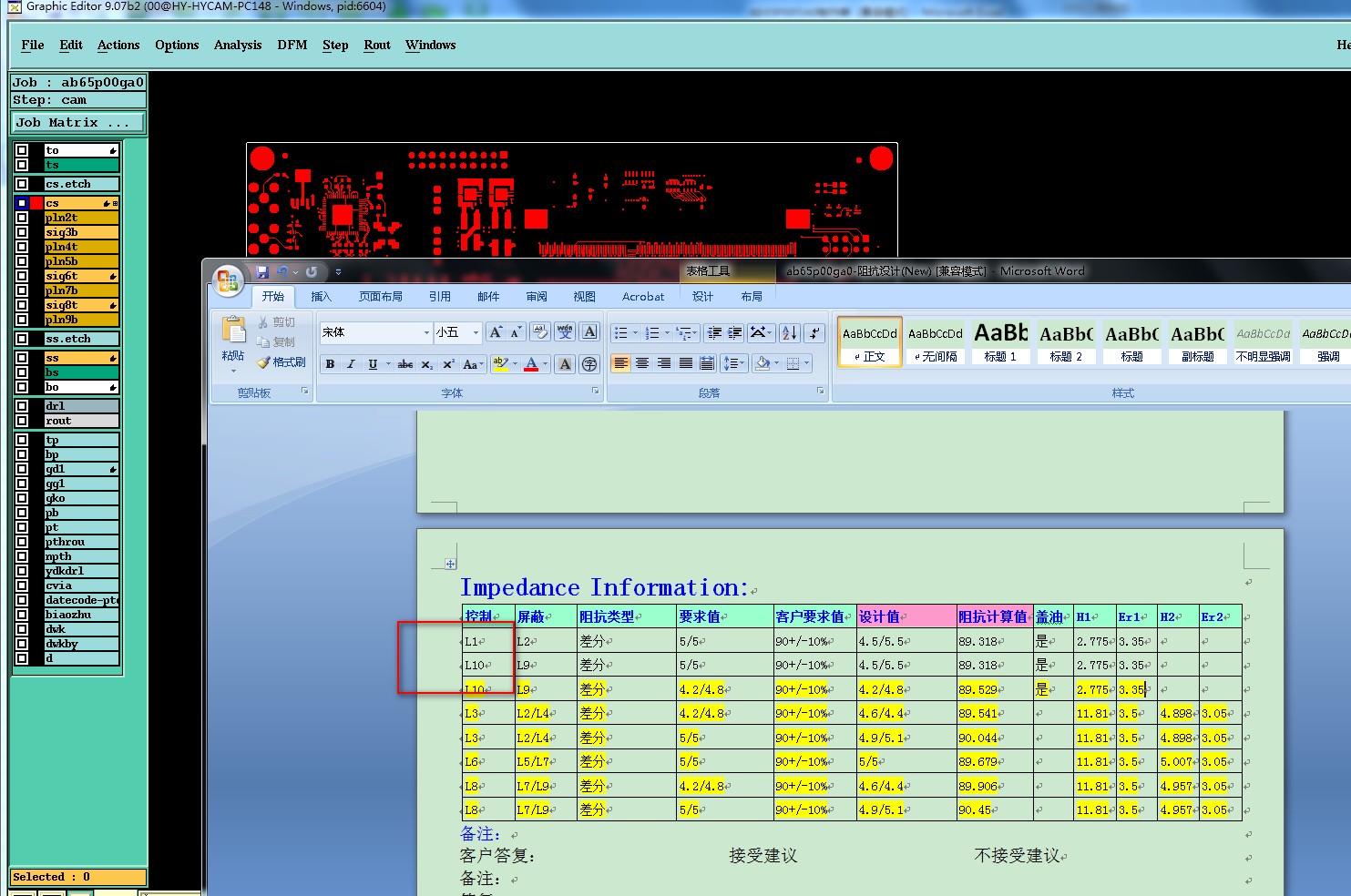Click the 格式刷 format painter button
1351x896 pixels.
pyautogui.click(x=281, y=362)
